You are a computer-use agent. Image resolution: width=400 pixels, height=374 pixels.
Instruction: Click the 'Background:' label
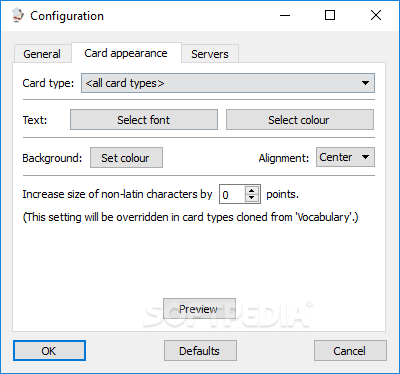(52, 158)
